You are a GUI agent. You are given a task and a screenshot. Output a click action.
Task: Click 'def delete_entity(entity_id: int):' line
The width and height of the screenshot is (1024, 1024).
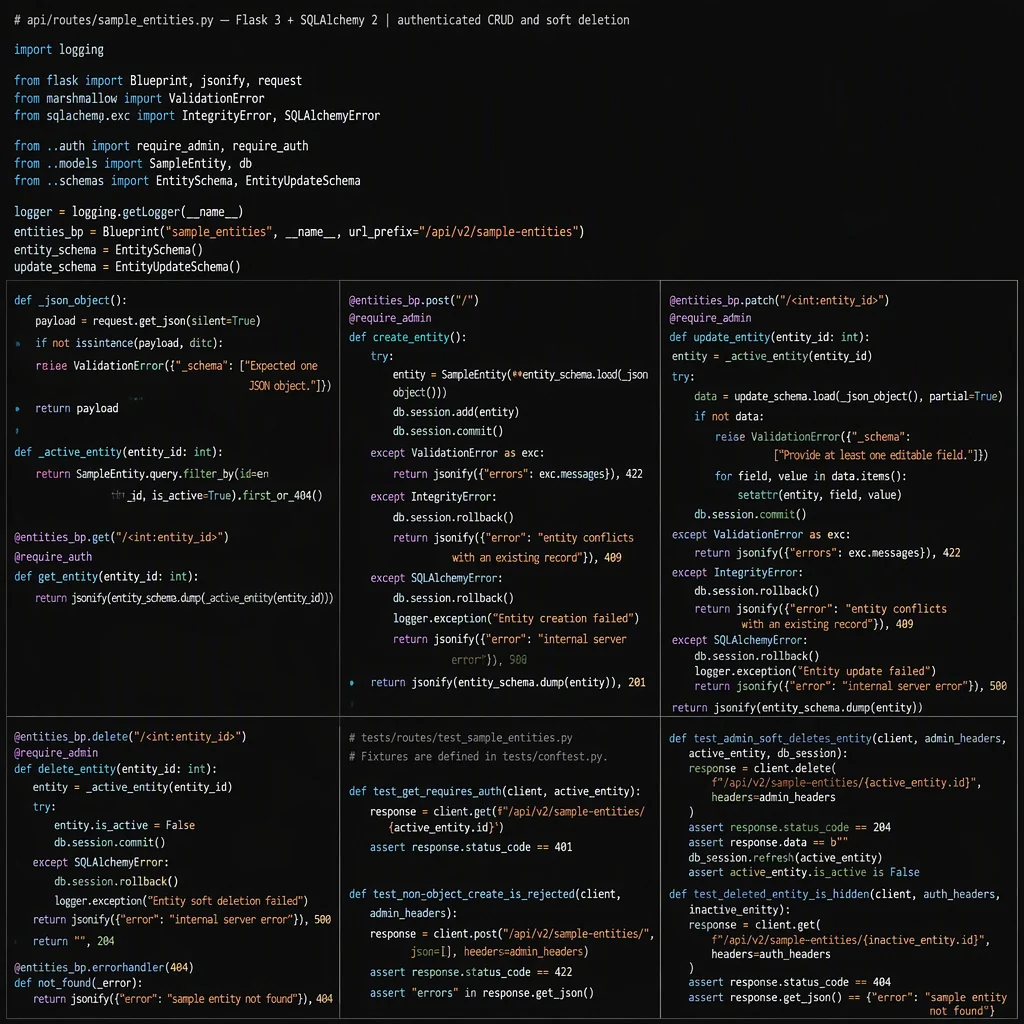[x=116, y=769]
